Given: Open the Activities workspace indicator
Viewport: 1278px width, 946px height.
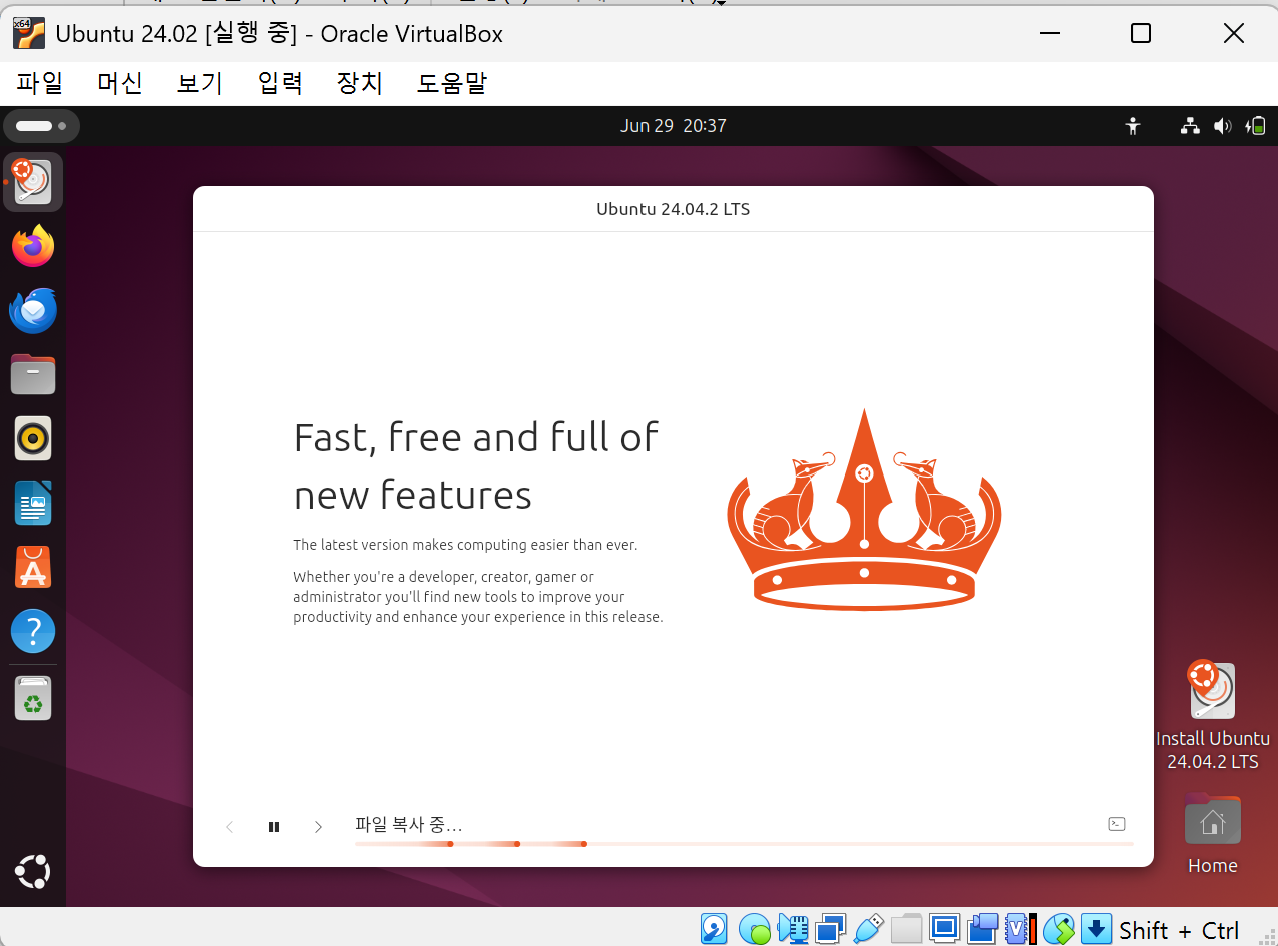Looking at the screenshot, I should (41, 126).
